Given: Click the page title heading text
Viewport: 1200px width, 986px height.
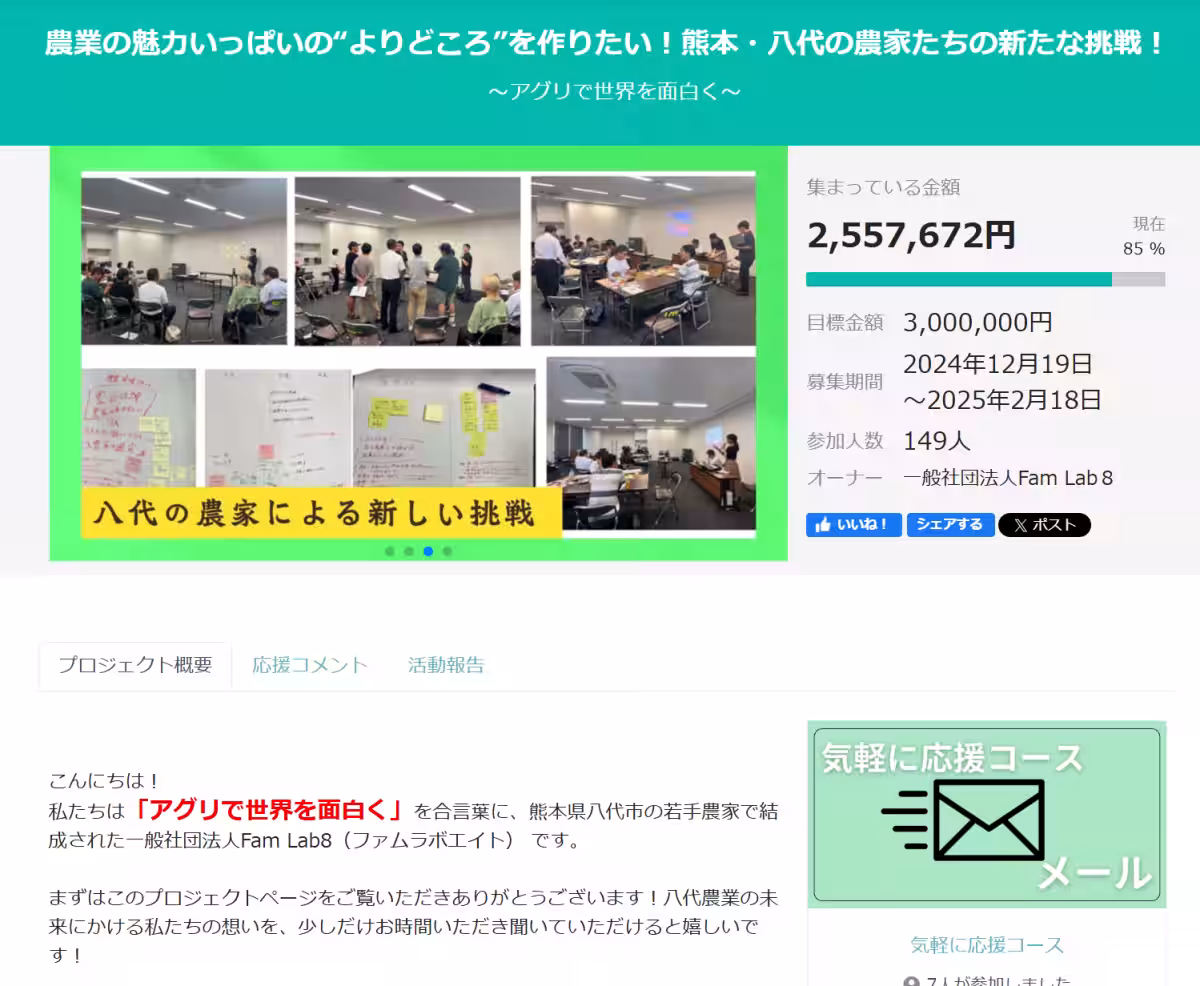Looking at the screenshot, I should 606,44.
